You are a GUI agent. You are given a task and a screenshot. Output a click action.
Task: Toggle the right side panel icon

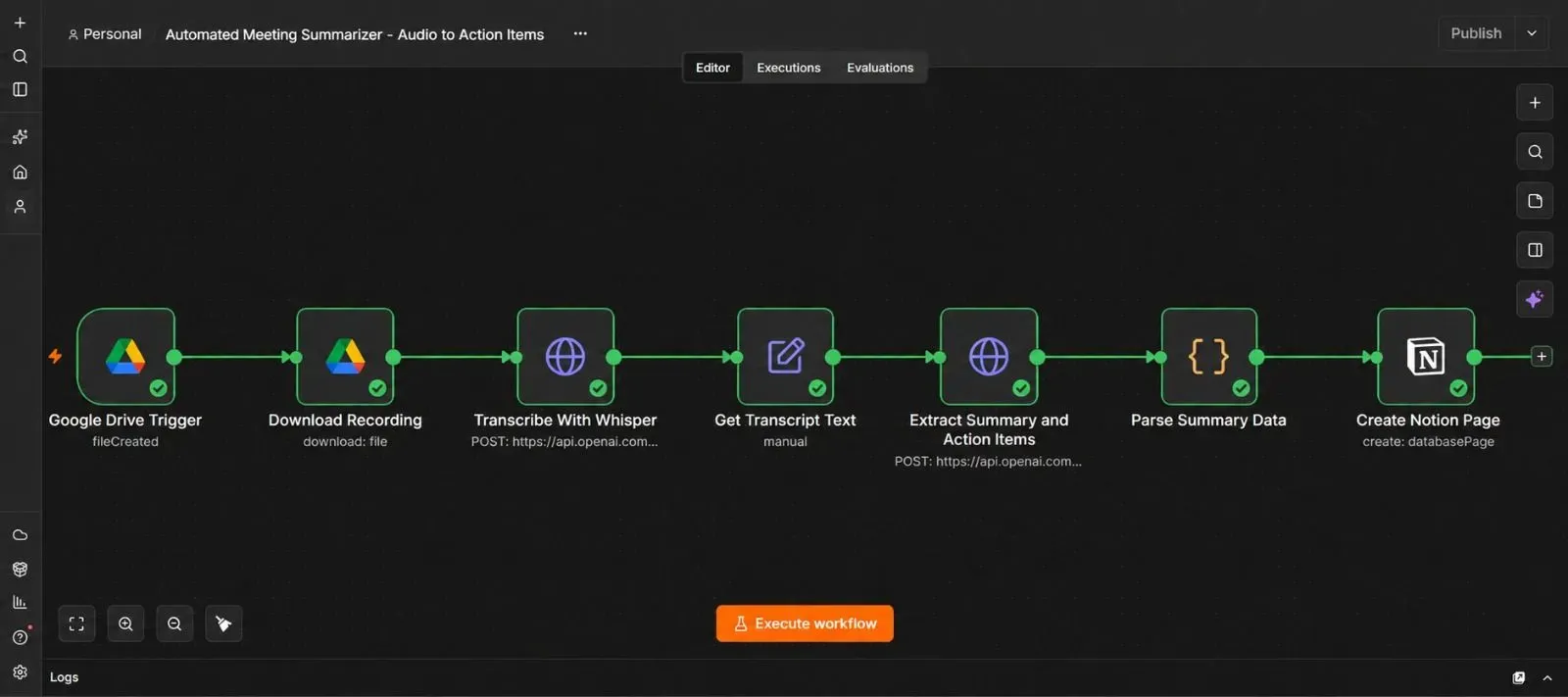[x=1535, y=250]
